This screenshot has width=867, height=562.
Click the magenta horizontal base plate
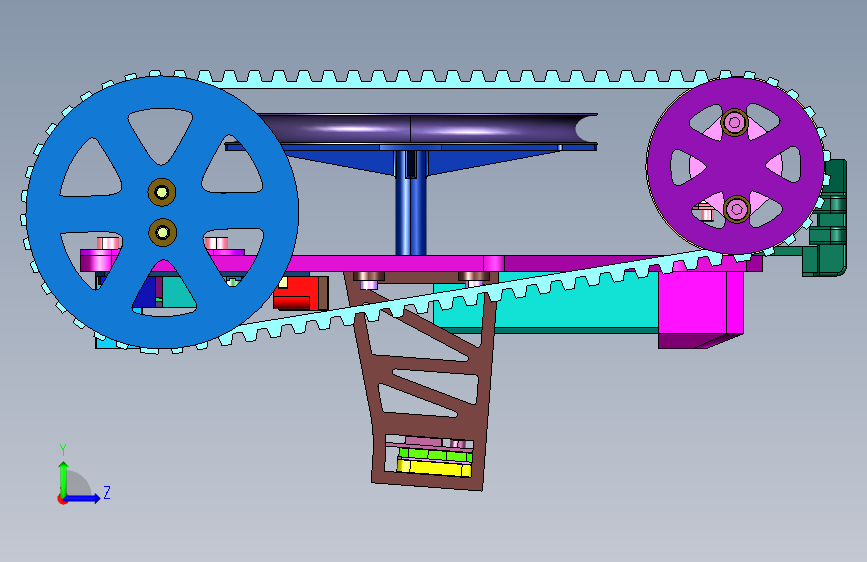point(498,263)
